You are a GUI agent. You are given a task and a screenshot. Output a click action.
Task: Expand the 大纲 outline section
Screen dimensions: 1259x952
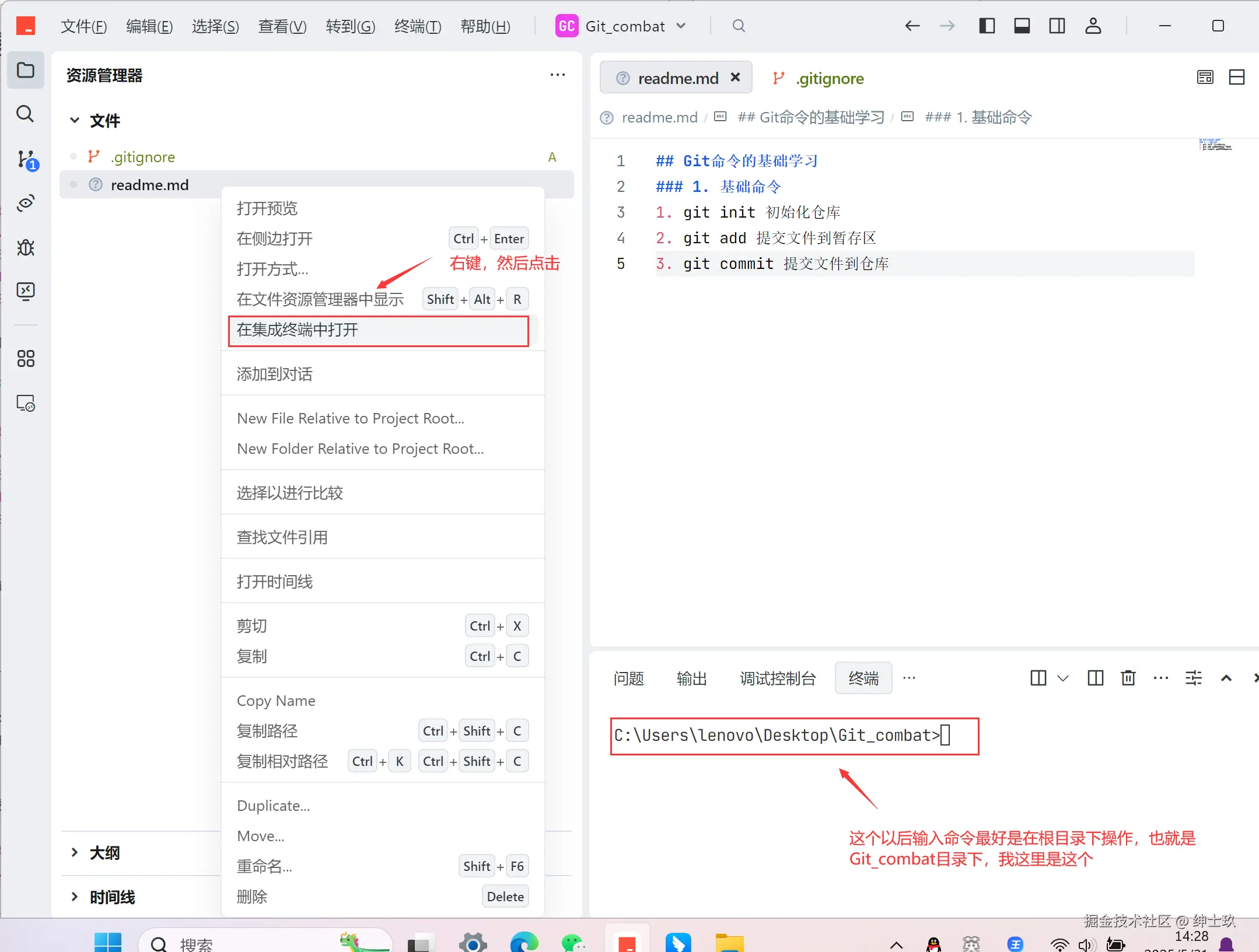point(105,852)
